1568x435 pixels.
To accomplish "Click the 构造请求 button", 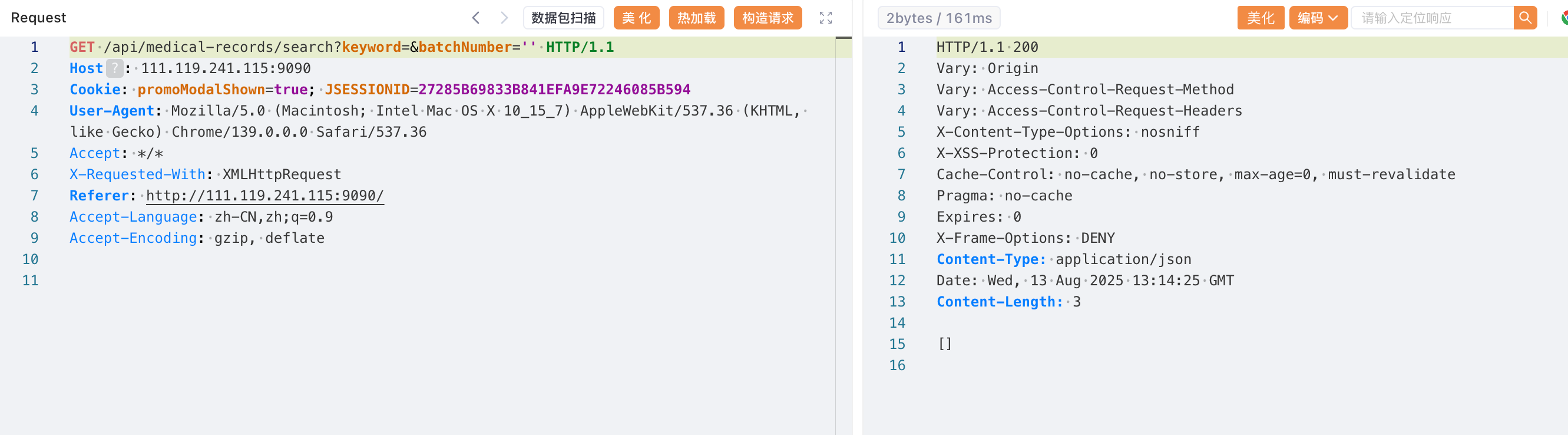I will point(768,18).
